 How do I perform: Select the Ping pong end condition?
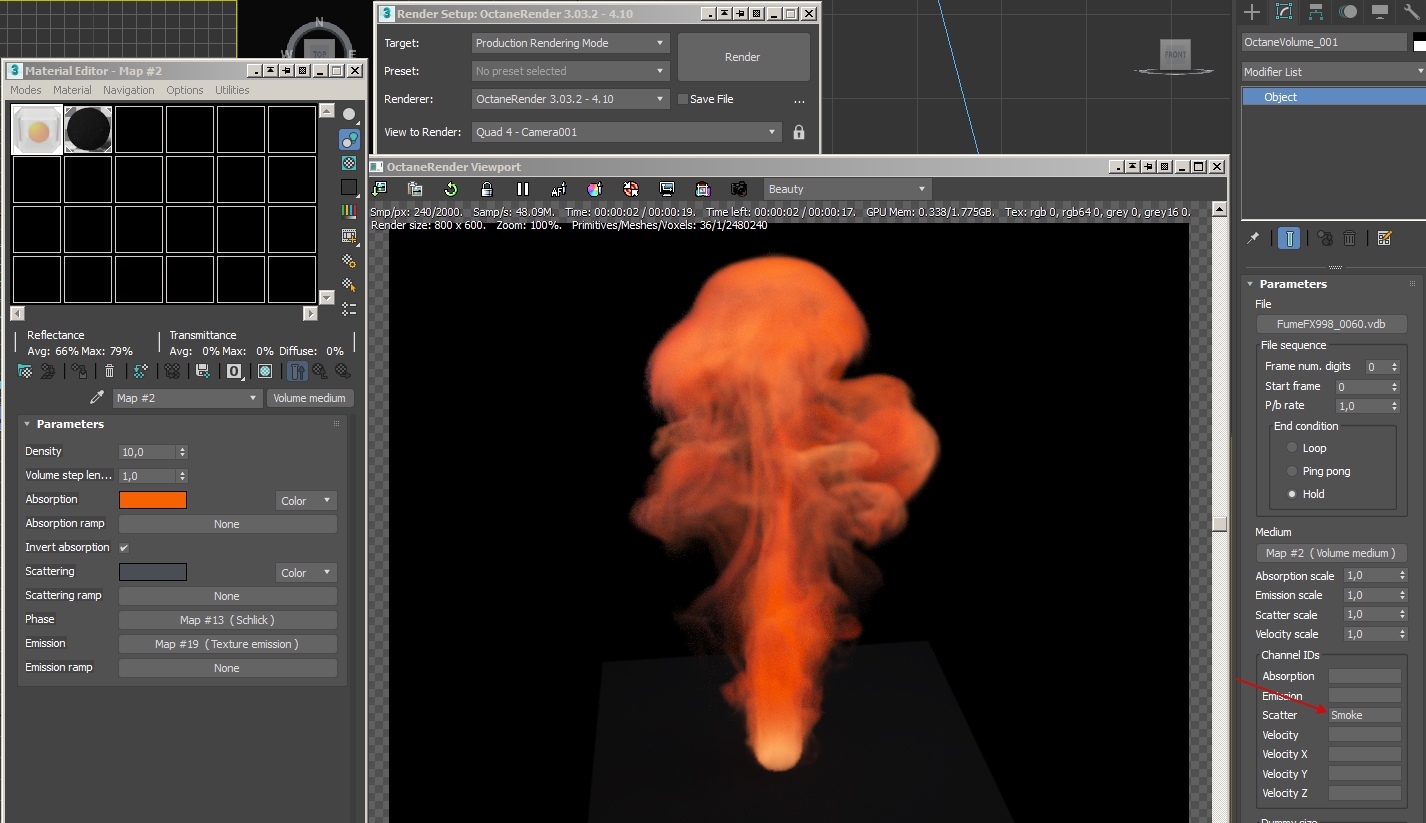pyautogui.click(x=1293, y=471)
